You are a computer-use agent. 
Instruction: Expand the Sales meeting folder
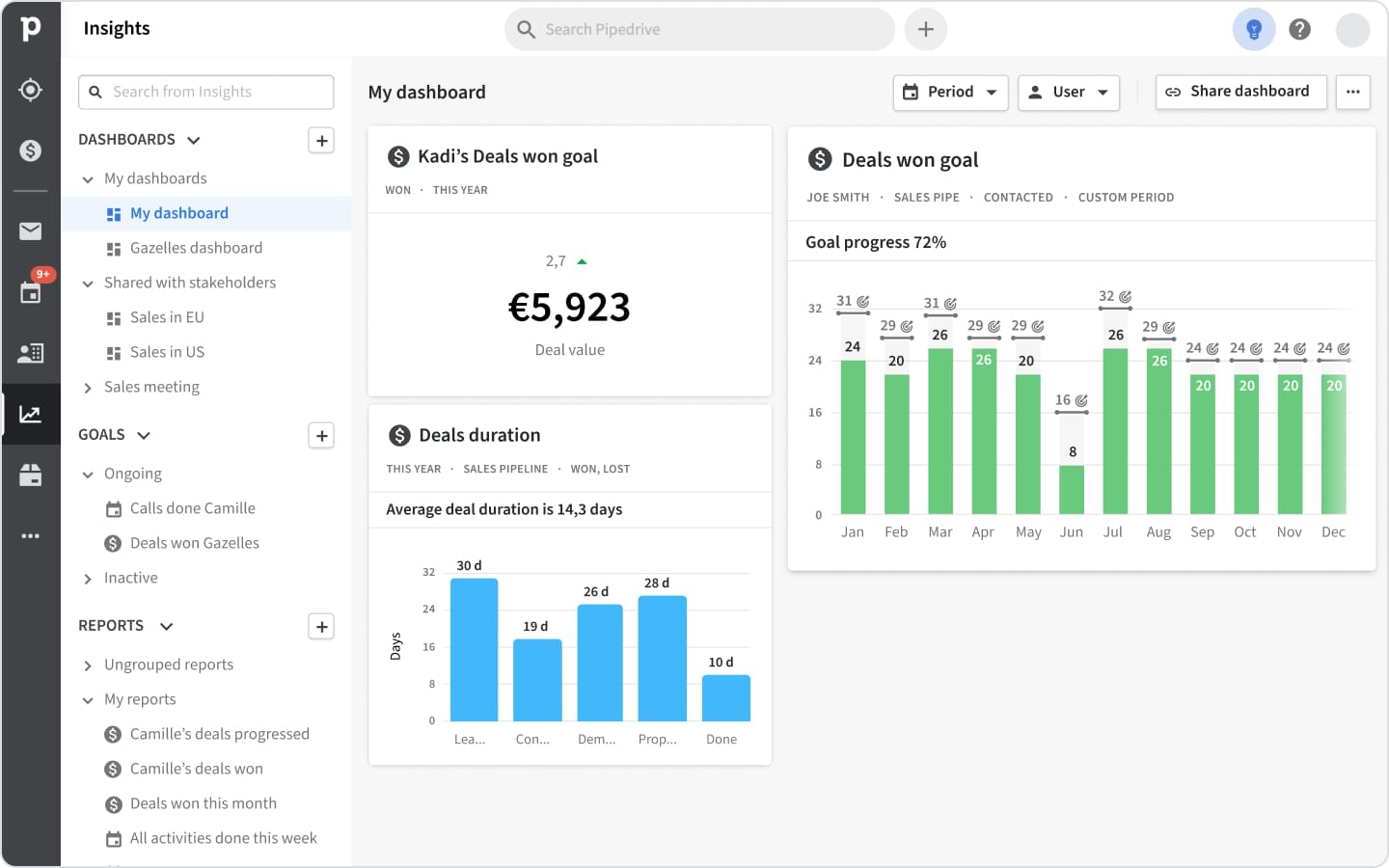pyautogui.click(x=88, y=388)
